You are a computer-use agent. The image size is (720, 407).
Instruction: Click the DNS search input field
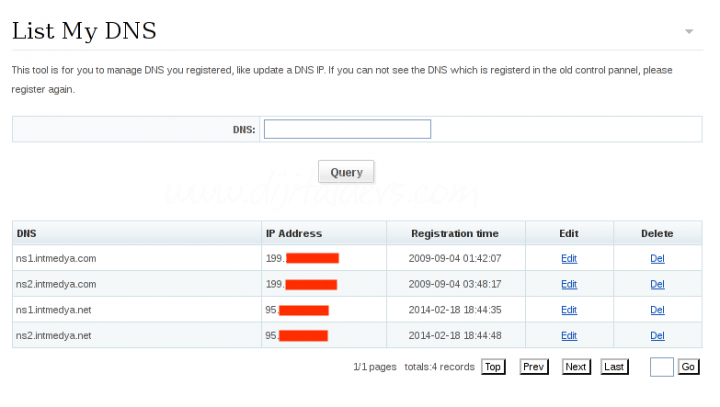point(347,129)
